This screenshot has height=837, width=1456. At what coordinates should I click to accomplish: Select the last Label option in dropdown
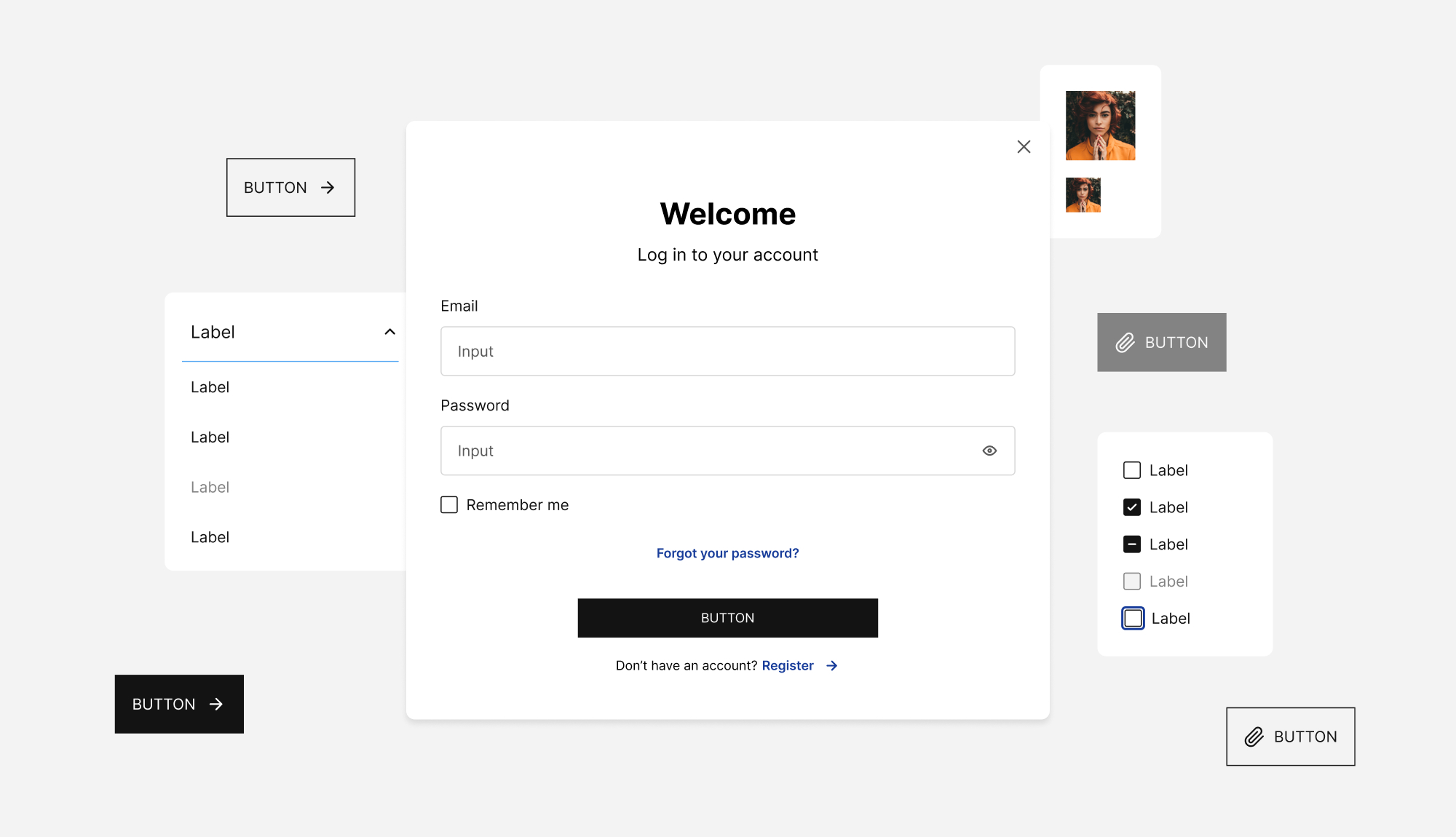(210, 537)
